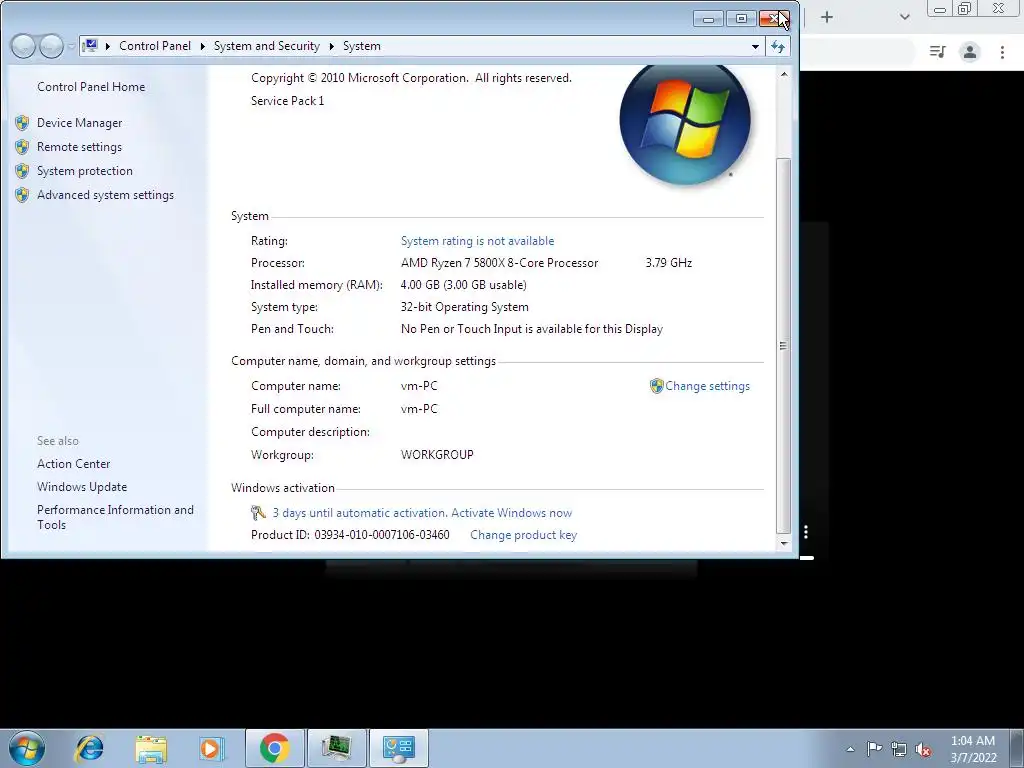
Task: Click vertical dots in the black page area of Chrome
Action: point(806,532)
